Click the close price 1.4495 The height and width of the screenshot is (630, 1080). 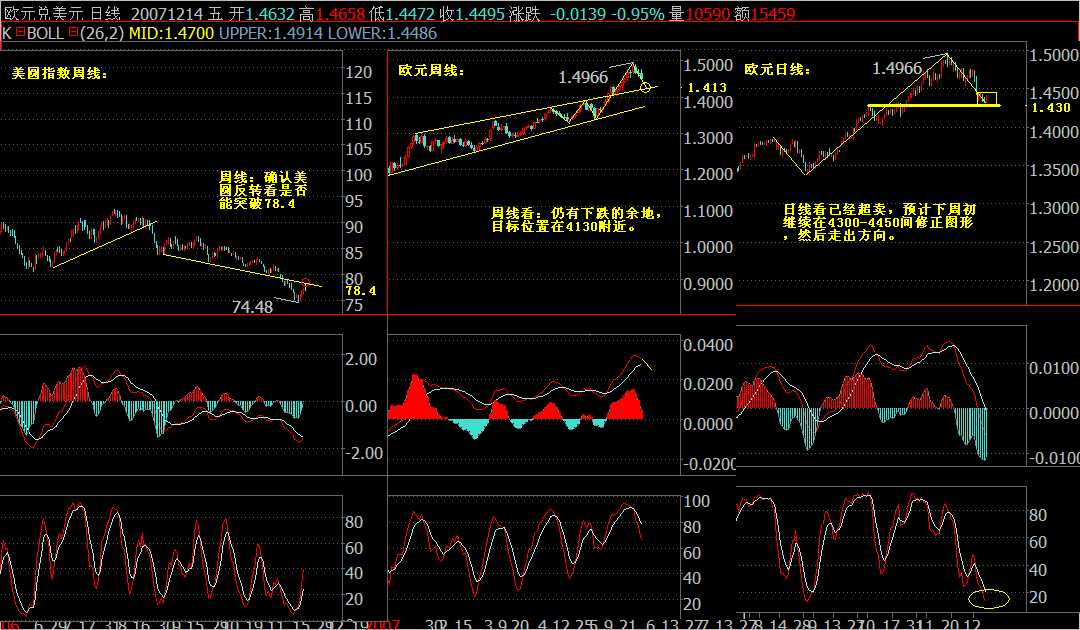point(480,14)
